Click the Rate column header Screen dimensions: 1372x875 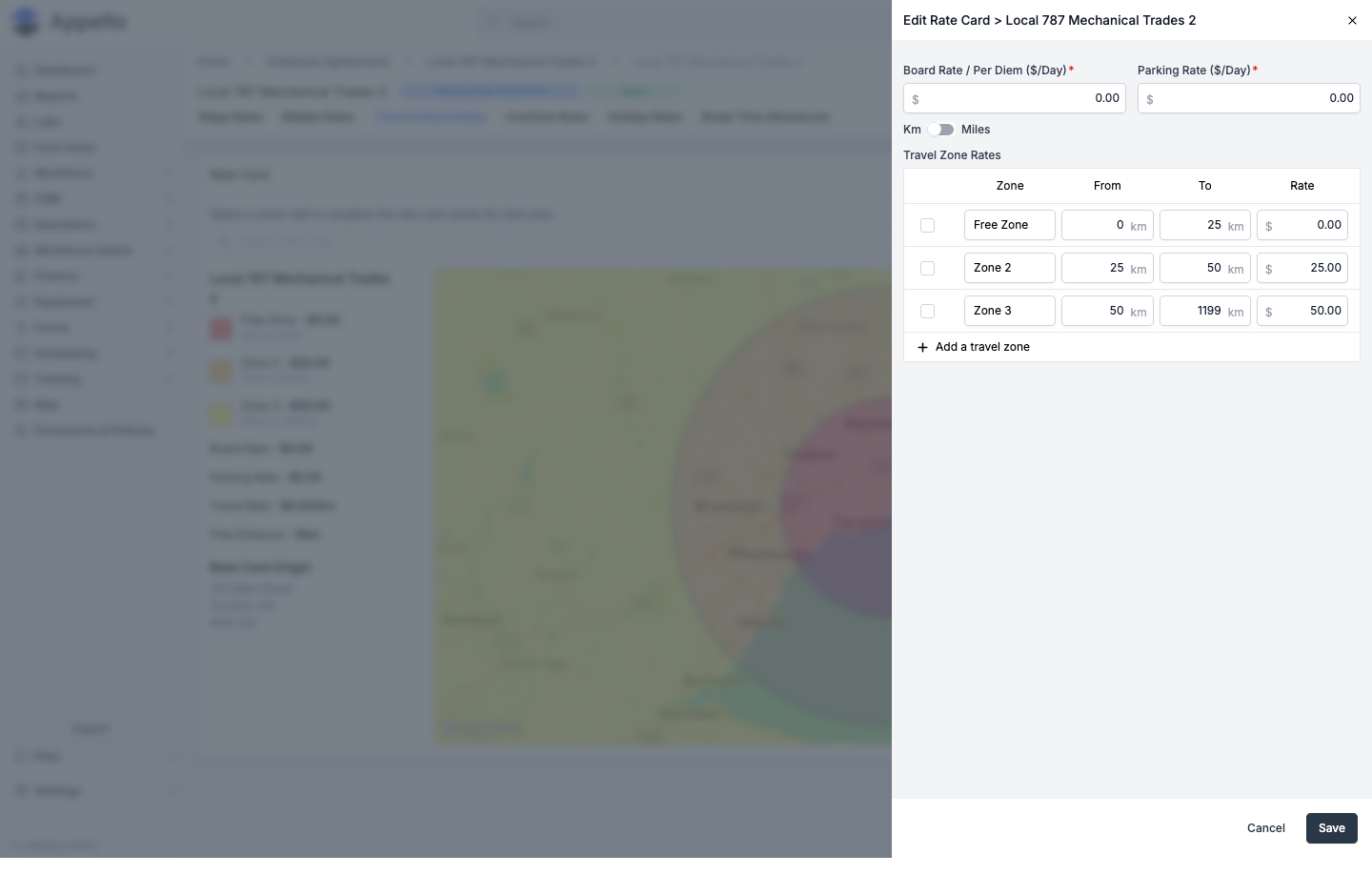point(1302,186)
